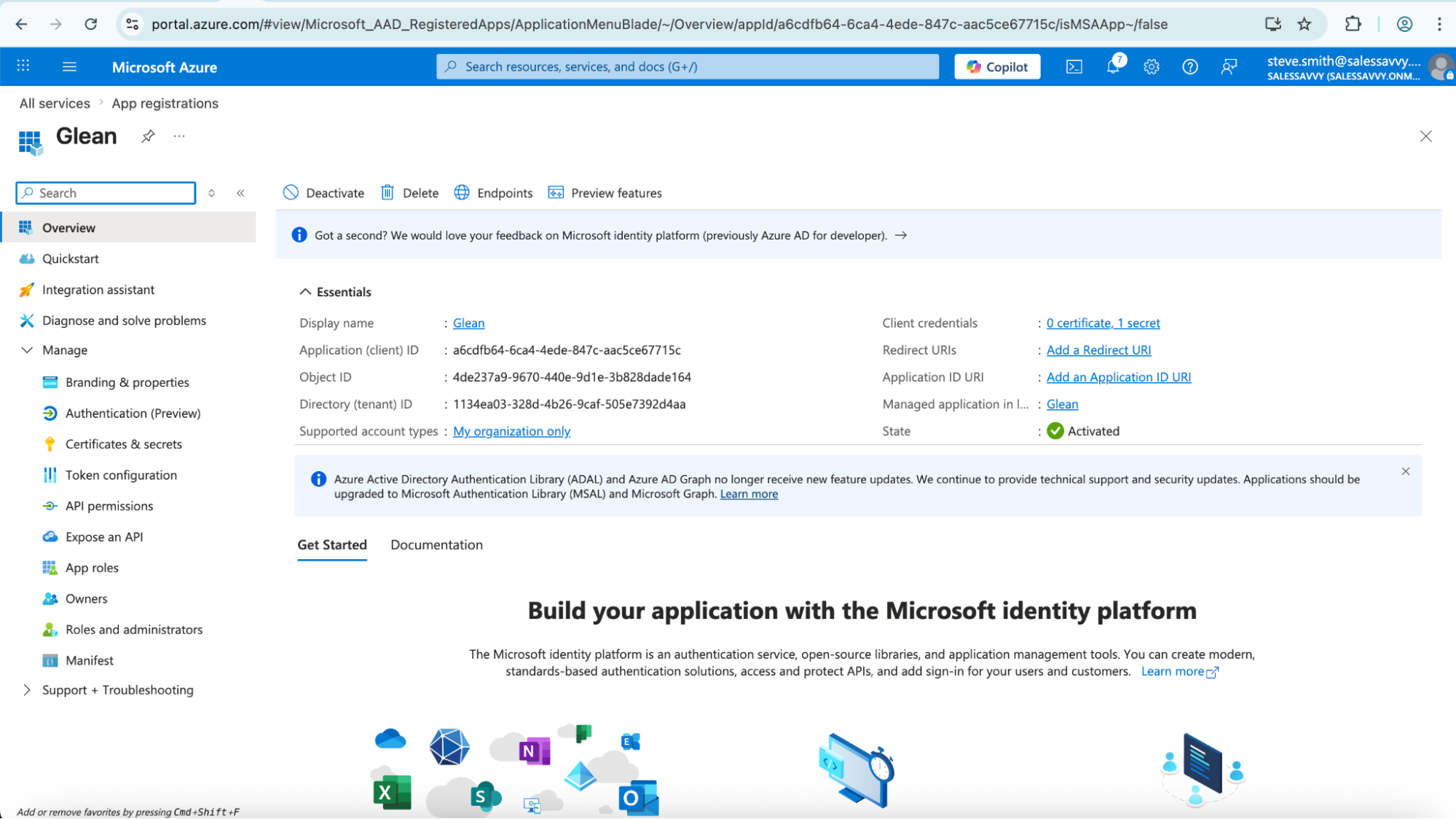Open '0 certificate, 1 secret' link
This screenshot has width=1456, height=819.
coord(1103,323)
